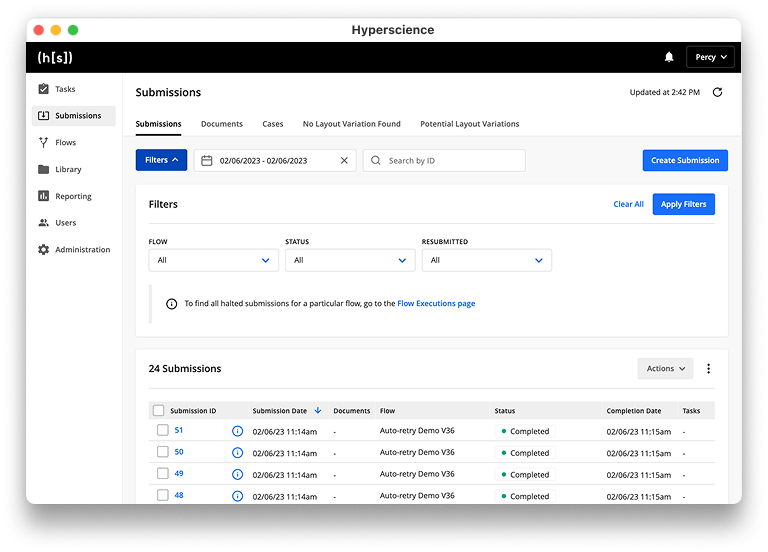The image size is (768, 552).
Task: Select the Submissions tab
Action: click(158, 124)
